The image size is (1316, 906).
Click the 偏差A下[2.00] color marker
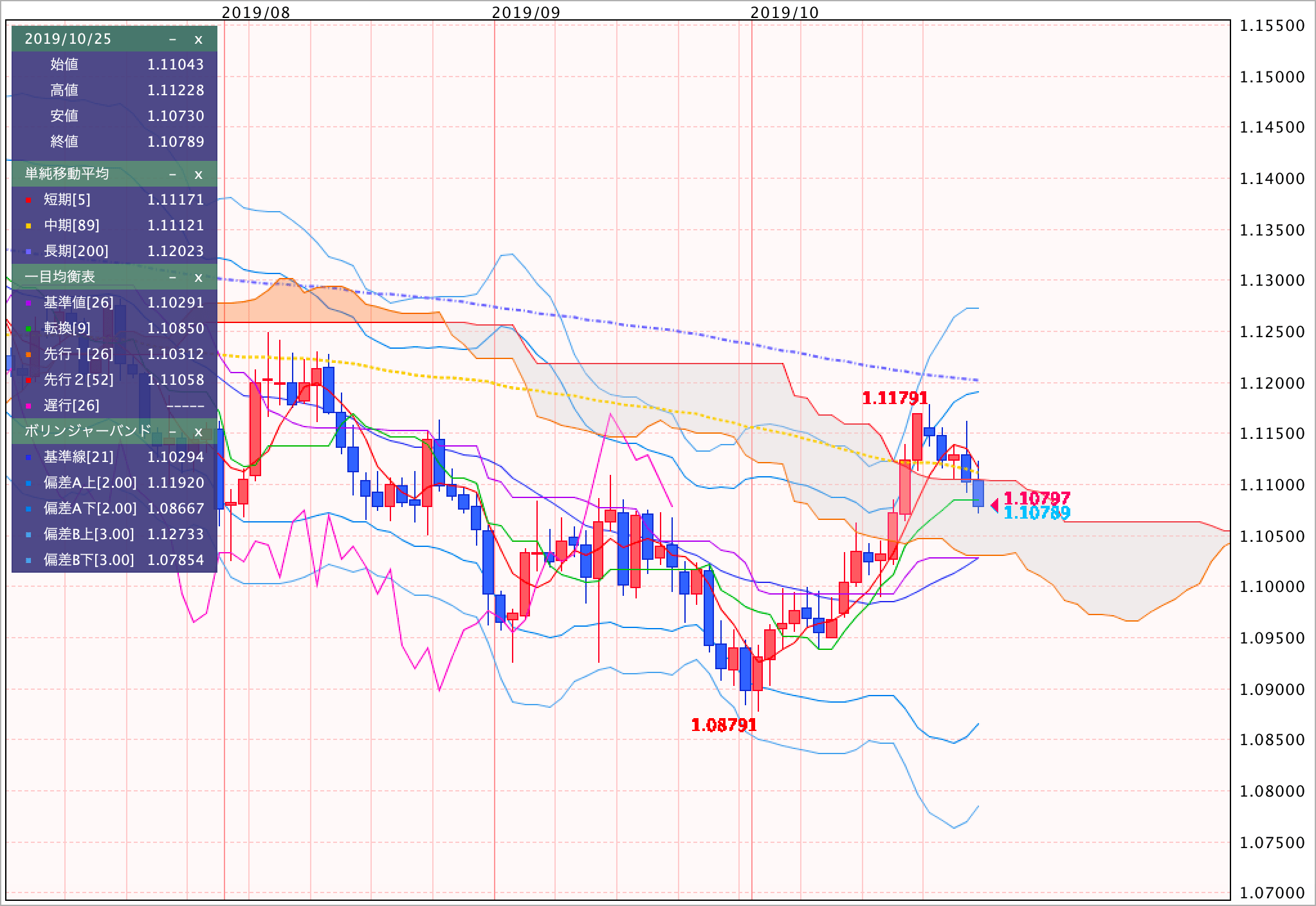coord(28,510)
